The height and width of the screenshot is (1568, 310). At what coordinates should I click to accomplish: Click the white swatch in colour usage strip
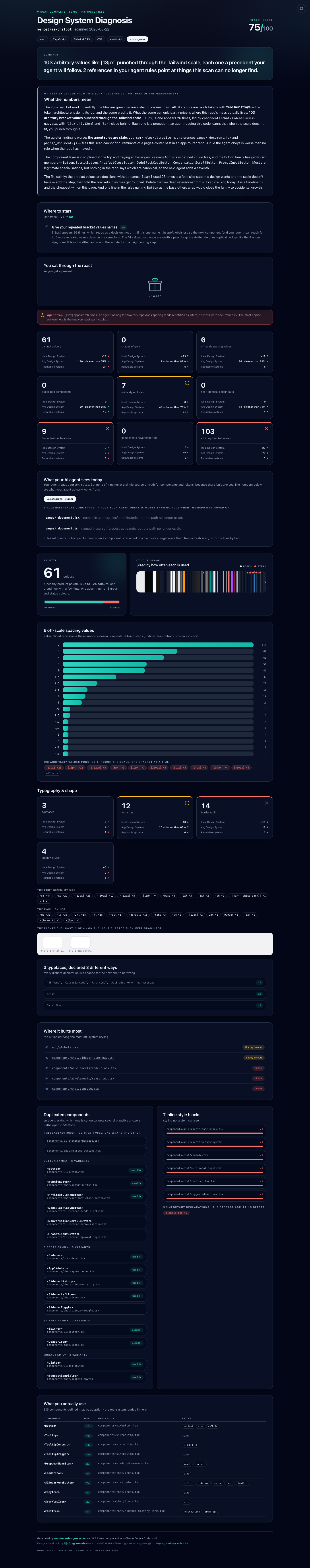click(x=140, y=582)
